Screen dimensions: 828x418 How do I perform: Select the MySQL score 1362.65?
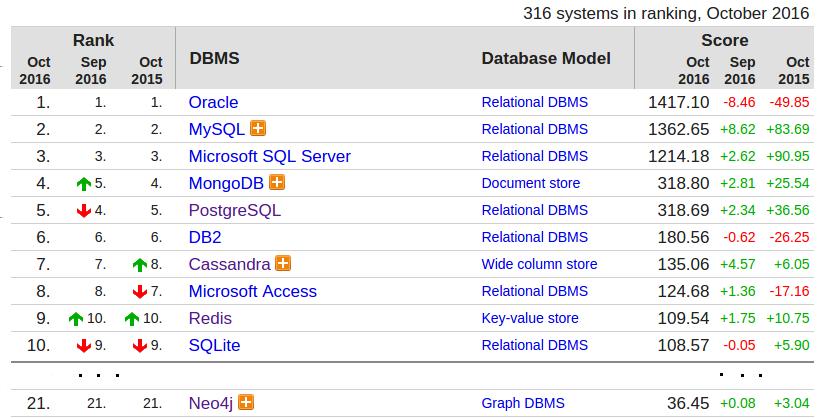tap(679, 129)
